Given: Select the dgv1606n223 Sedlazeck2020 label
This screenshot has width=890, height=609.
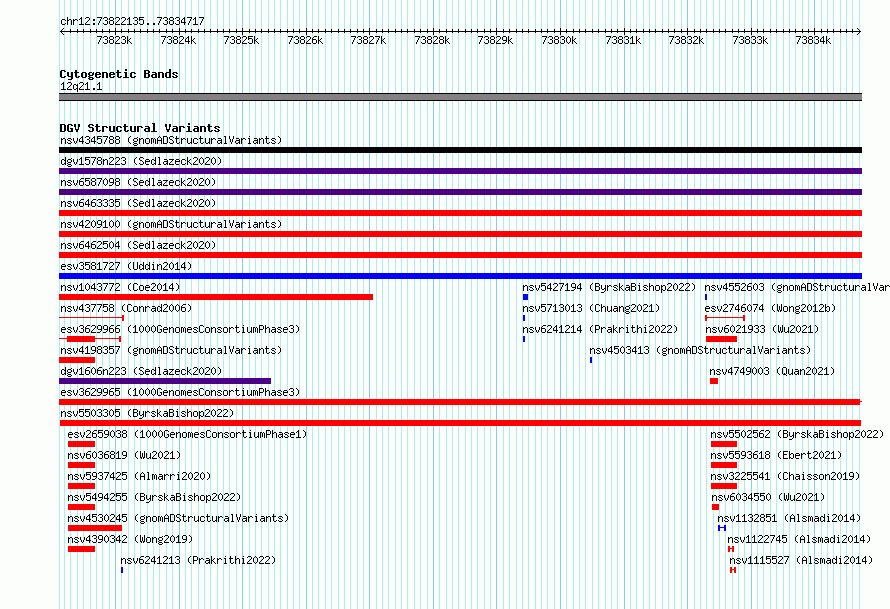Looking at the screenshot, I should (141, 371).
